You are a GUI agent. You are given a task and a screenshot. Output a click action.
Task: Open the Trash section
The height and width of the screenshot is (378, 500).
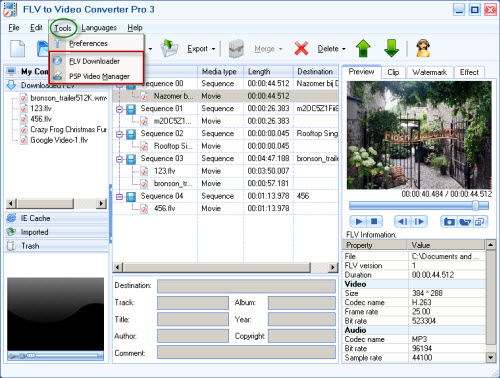[57, 246]
